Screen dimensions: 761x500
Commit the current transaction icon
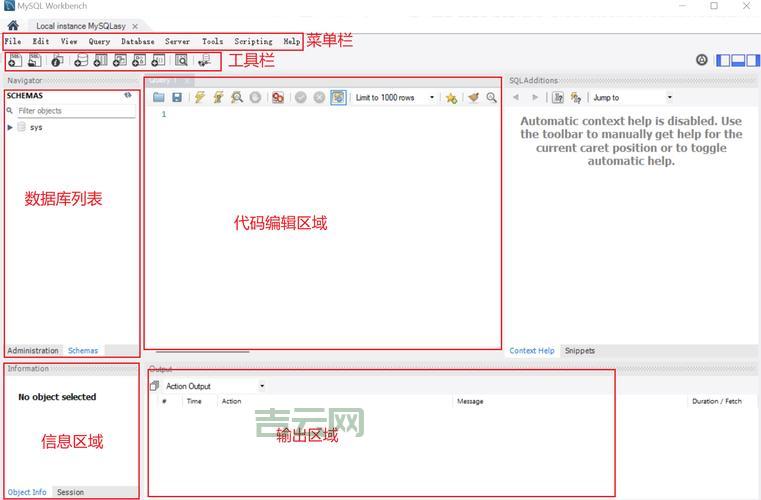(301, 98)
